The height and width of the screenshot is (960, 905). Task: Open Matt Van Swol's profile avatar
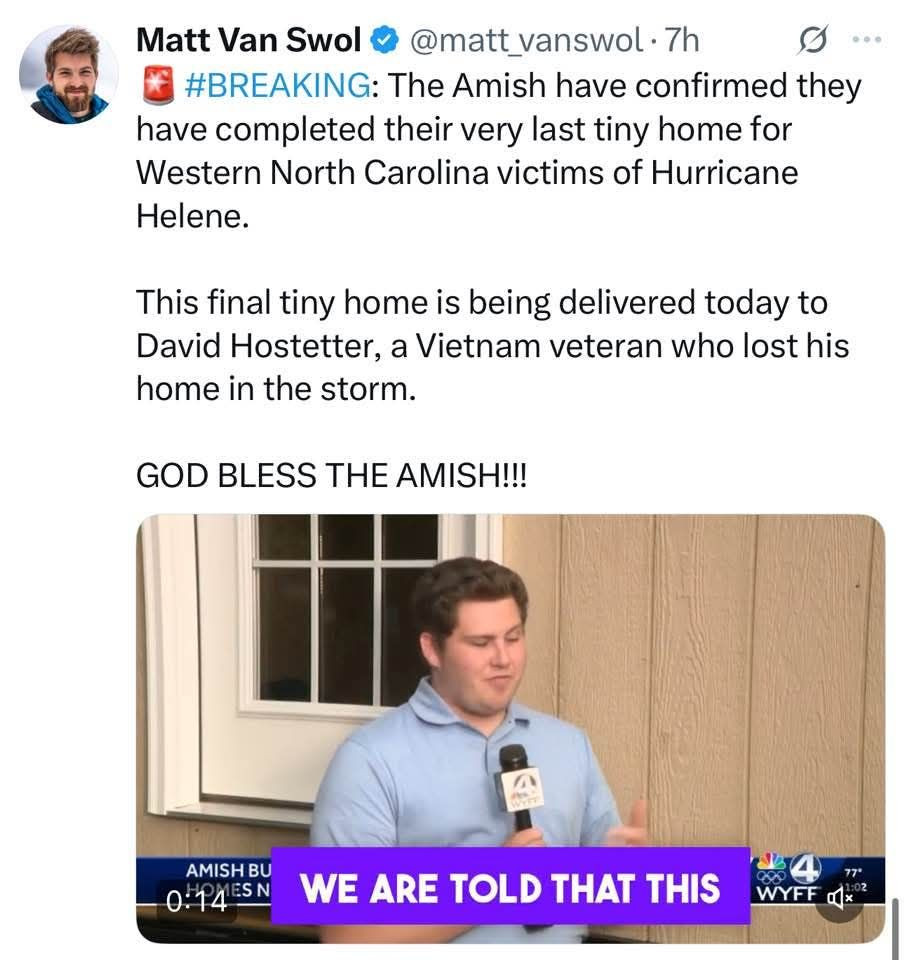pos(69,74)
